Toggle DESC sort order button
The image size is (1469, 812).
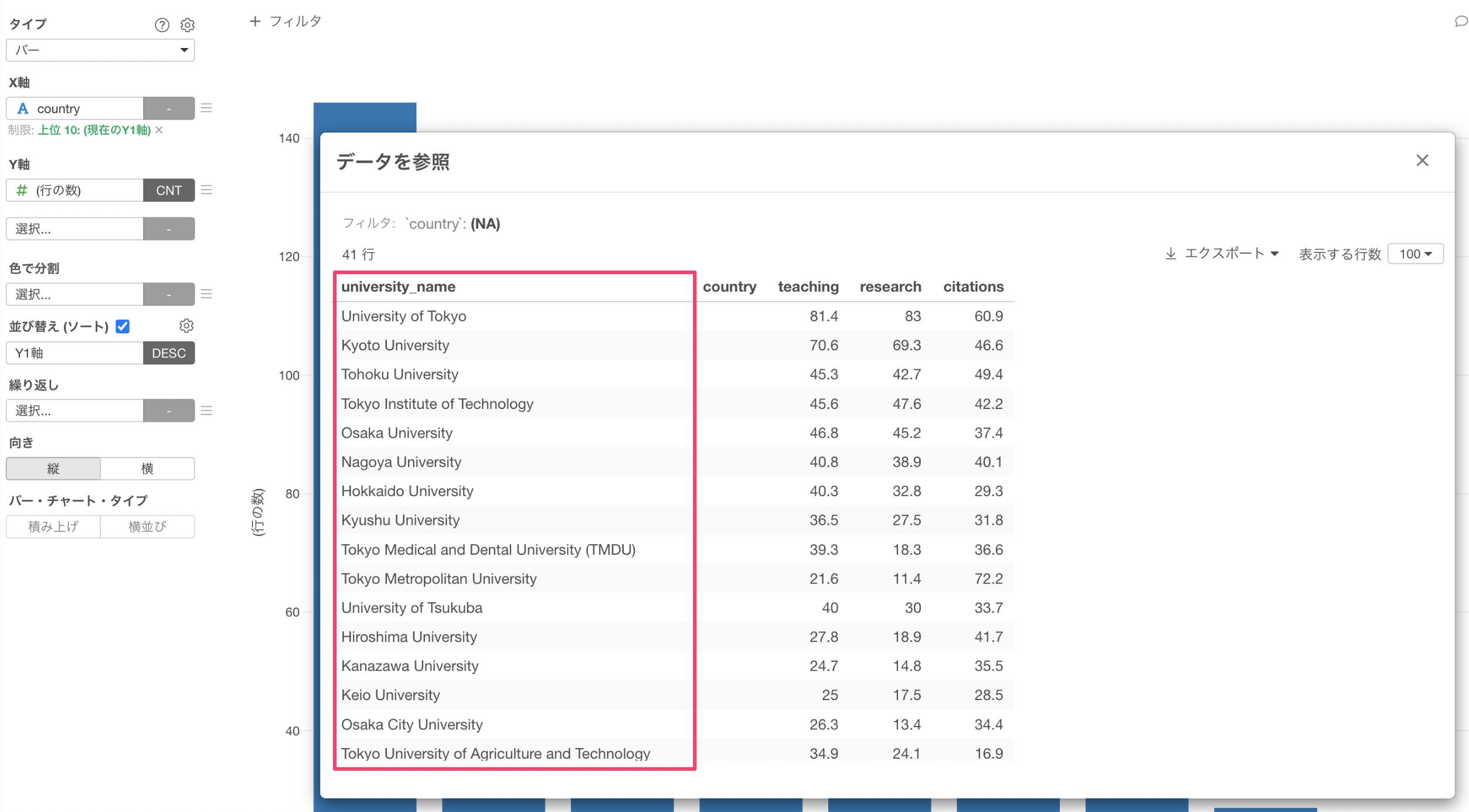pos(169,353)
